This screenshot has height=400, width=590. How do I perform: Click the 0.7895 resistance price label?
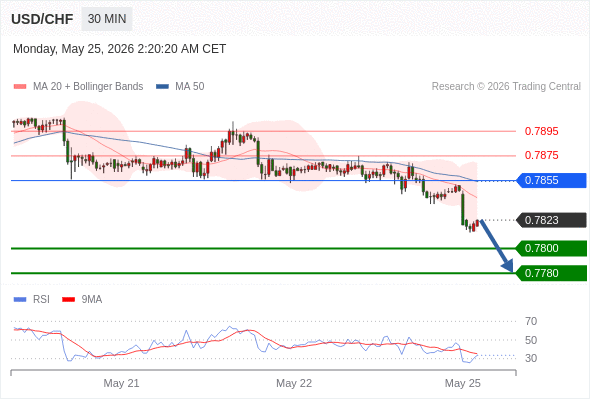(541, 131)
